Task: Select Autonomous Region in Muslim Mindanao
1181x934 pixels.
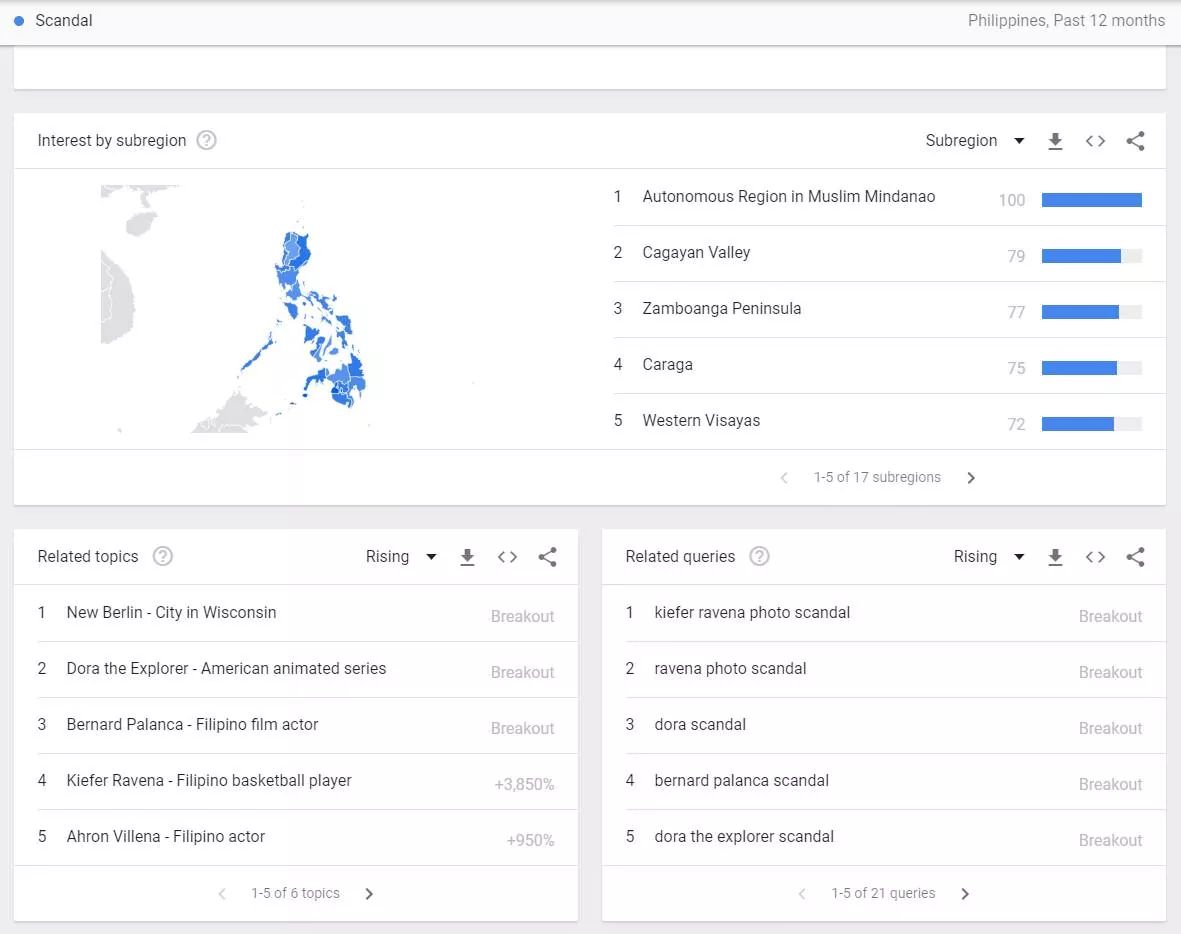Action: point(788,197)
